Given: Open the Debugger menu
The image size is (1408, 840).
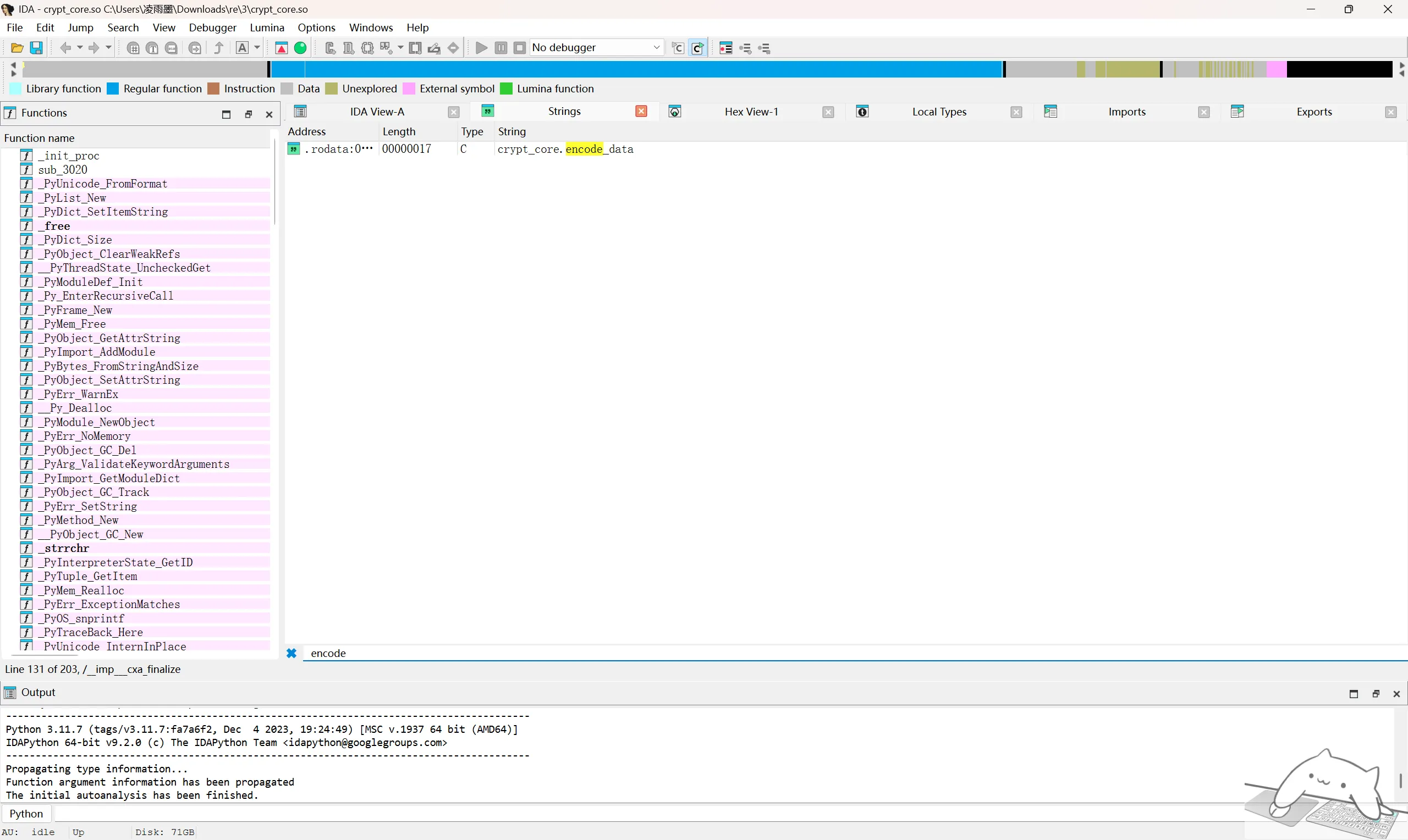Looking at the screenshot, I should (212, 27).
